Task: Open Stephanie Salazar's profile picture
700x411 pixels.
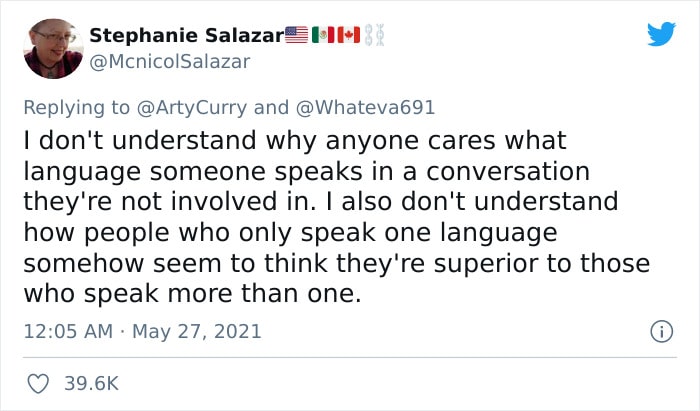Action: click(x=53, y=49)
